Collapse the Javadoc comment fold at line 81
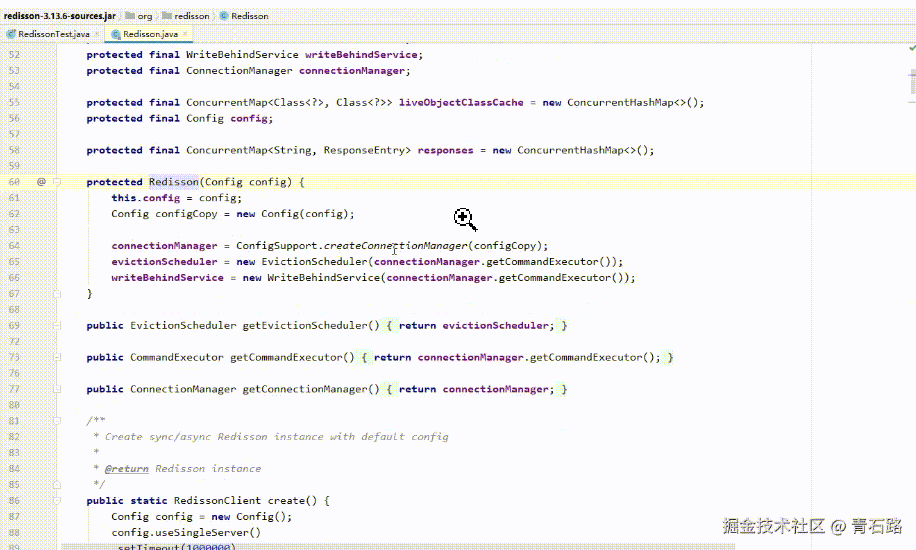 57,420
